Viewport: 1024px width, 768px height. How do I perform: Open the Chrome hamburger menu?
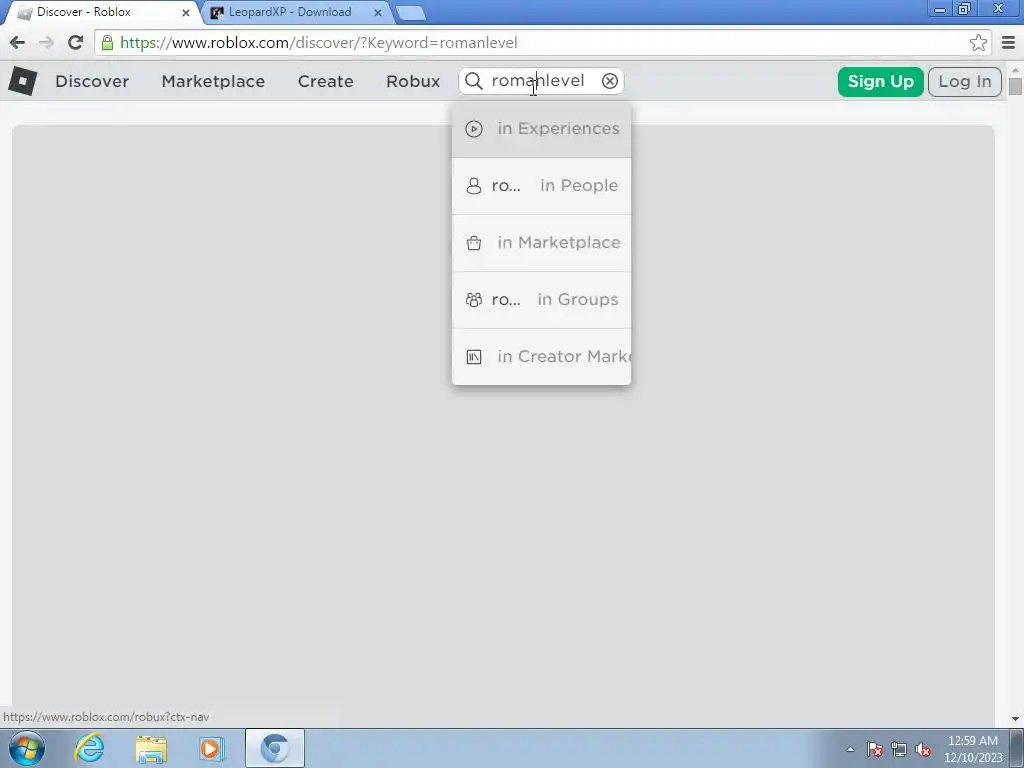click(1008, 42)
